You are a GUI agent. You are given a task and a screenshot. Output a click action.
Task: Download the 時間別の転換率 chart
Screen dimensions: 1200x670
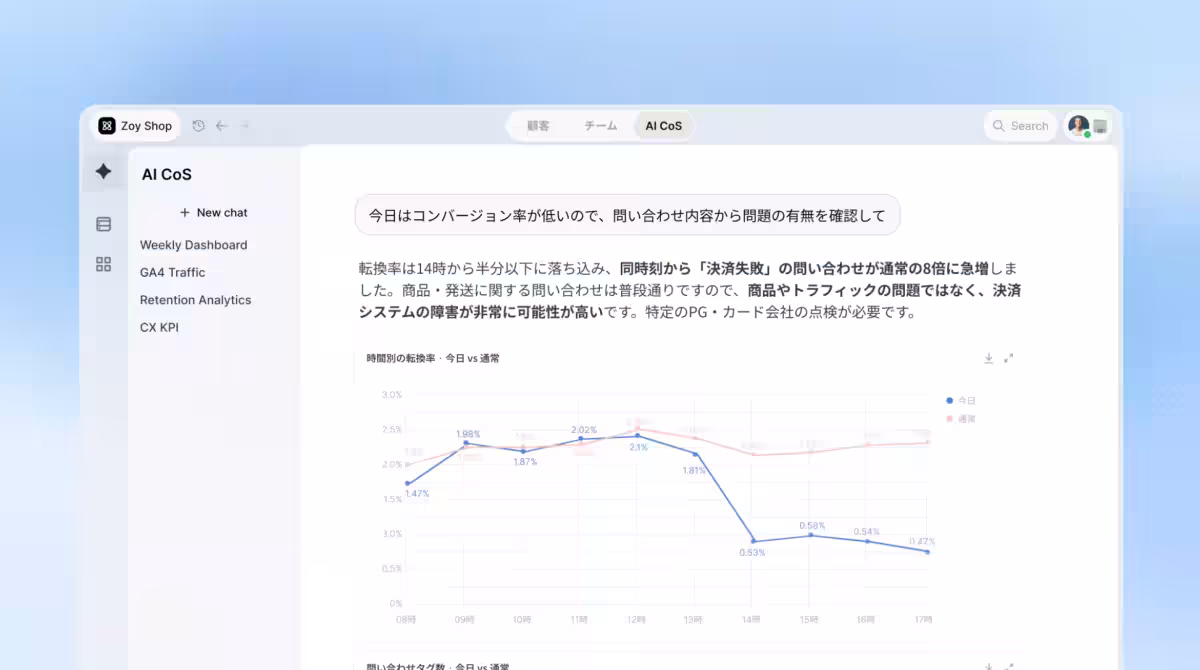(x=988, y=358)
